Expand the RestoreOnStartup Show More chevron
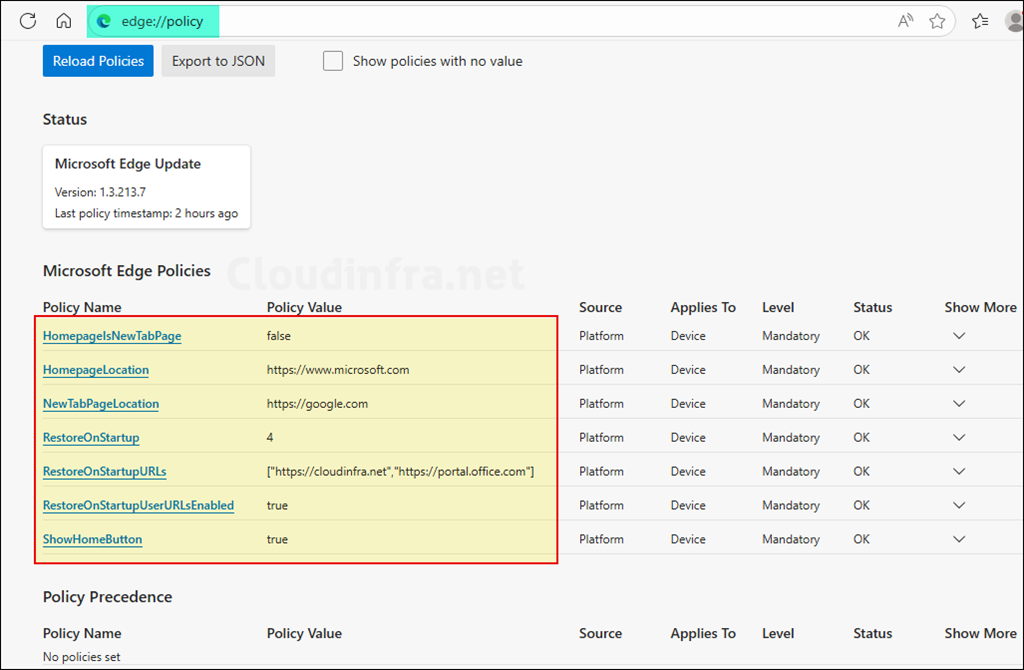1024x670 pixels. click(959, 437)
